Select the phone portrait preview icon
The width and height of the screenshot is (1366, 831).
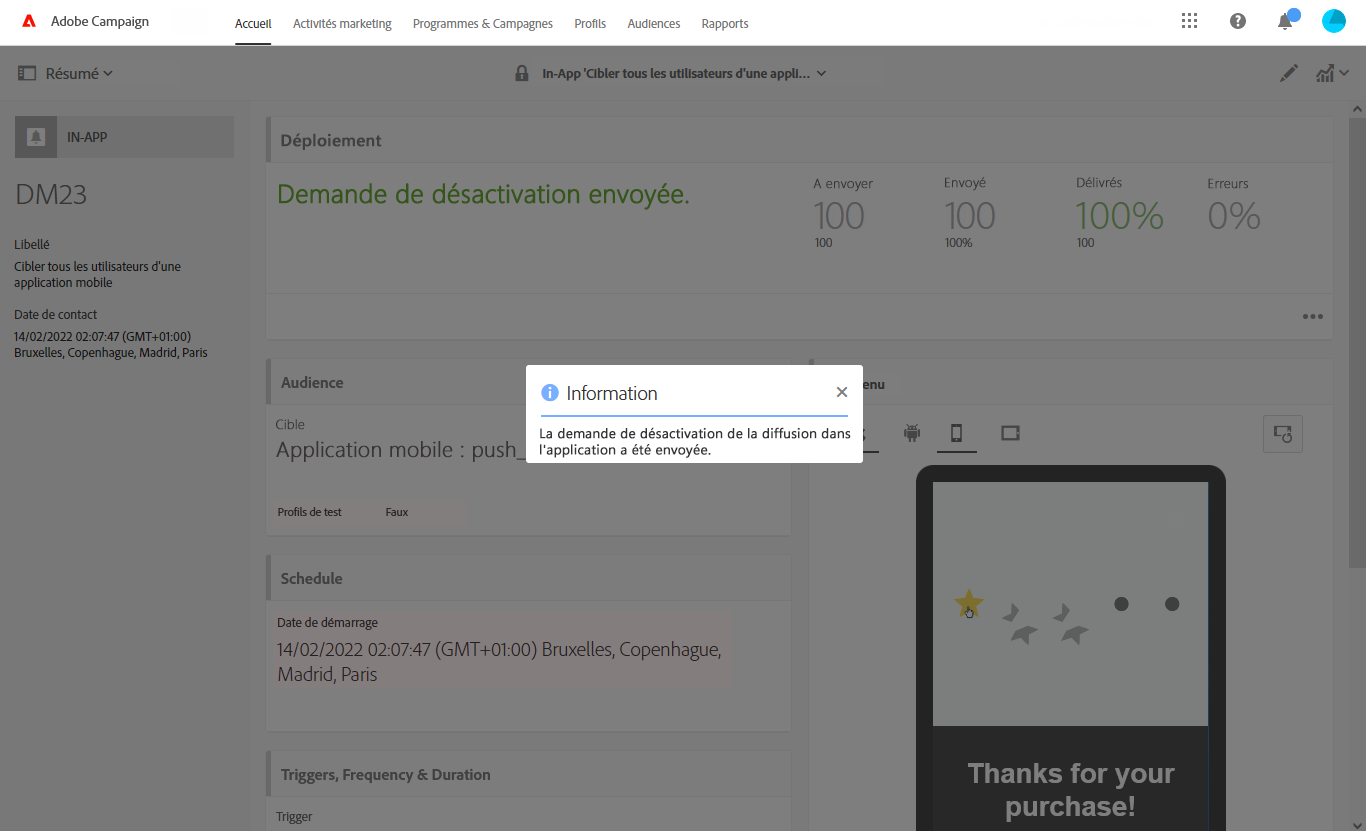coord(956,433)
